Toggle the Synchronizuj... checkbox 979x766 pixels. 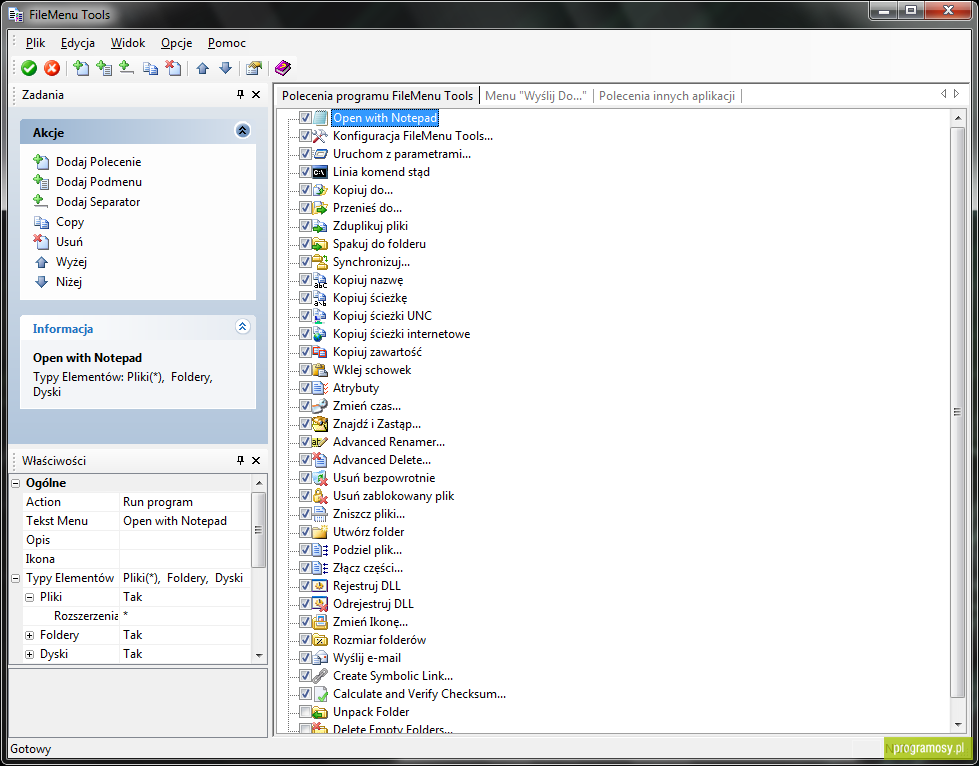305,262
